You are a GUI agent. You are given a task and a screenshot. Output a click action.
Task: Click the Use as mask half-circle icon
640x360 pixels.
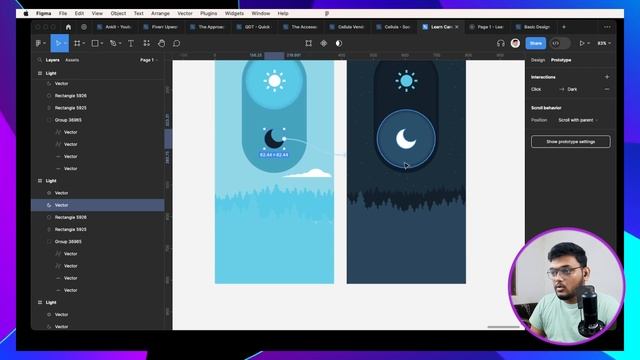click(339, 43)
